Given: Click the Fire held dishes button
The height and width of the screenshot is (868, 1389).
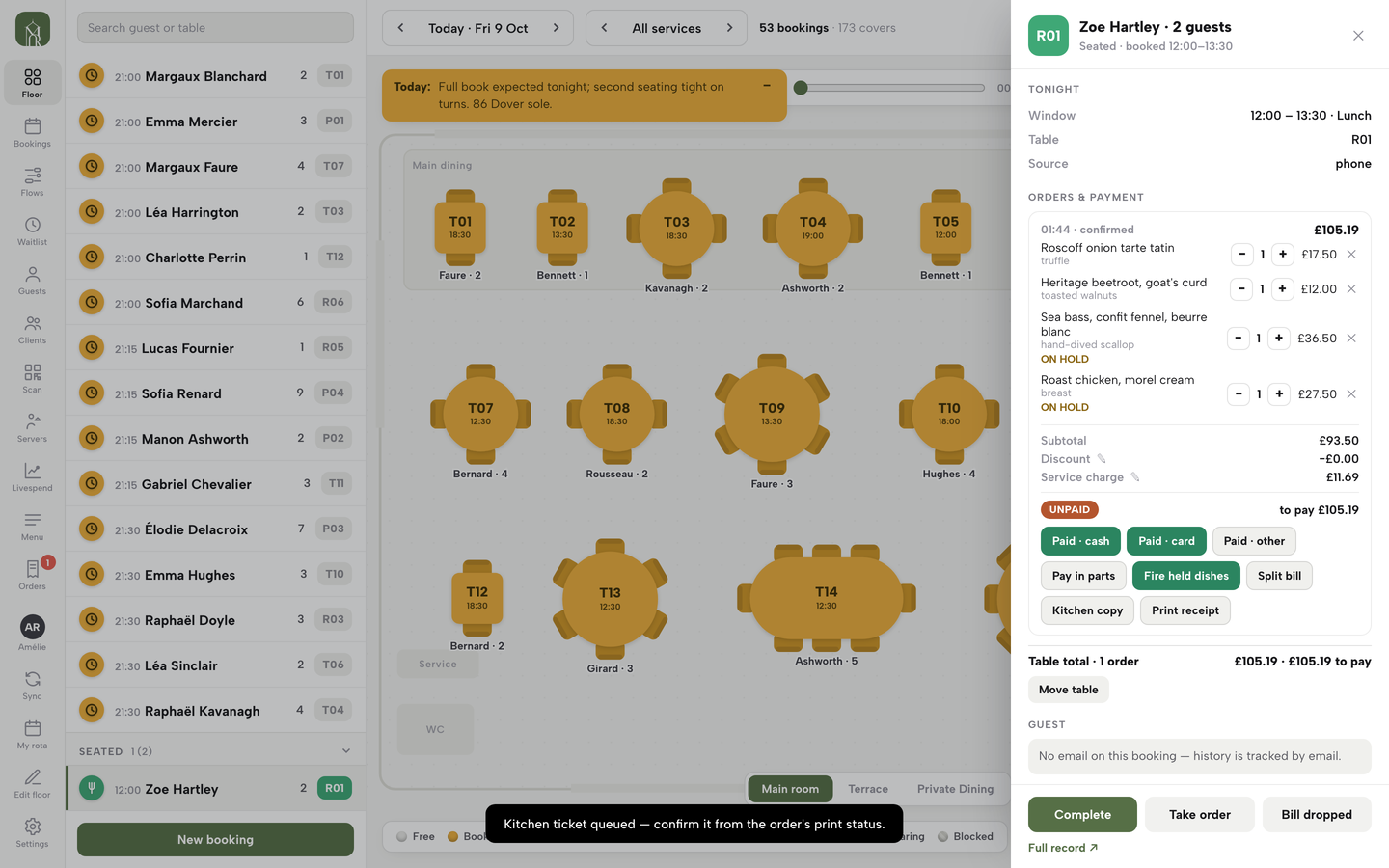Looking at the screenshot, I should click(x=1186, y=576).
